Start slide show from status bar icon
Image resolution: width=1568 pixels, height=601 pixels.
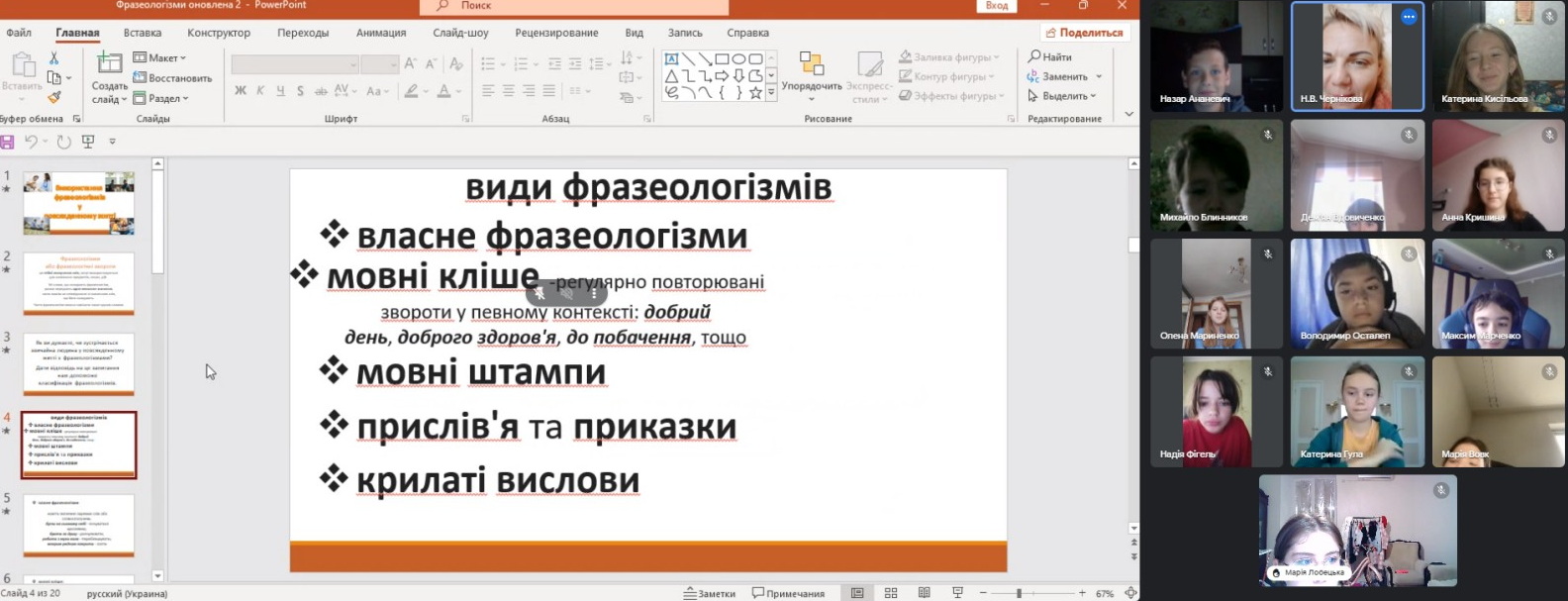point(957,593)
